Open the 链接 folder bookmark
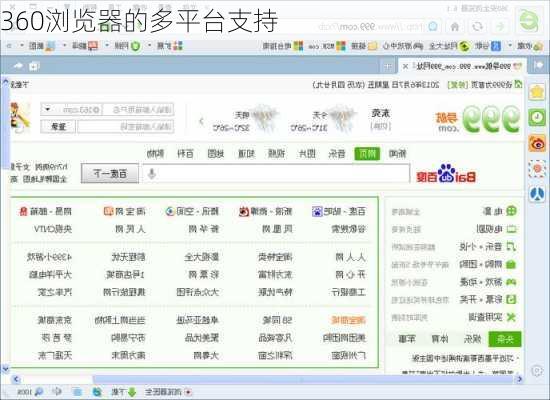 point(364,46)
